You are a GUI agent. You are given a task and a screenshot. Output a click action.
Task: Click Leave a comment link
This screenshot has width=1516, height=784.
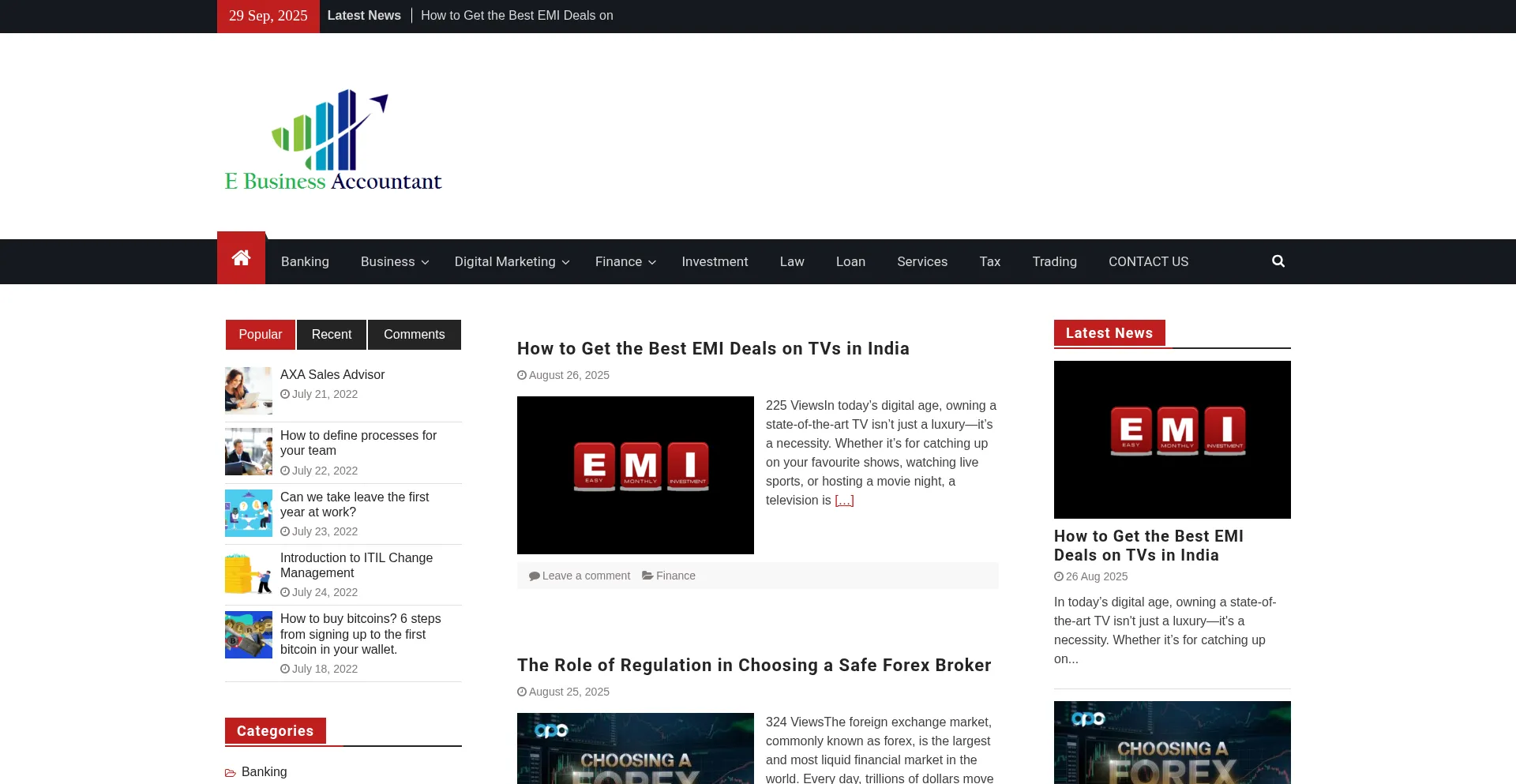tap(586, 576)
